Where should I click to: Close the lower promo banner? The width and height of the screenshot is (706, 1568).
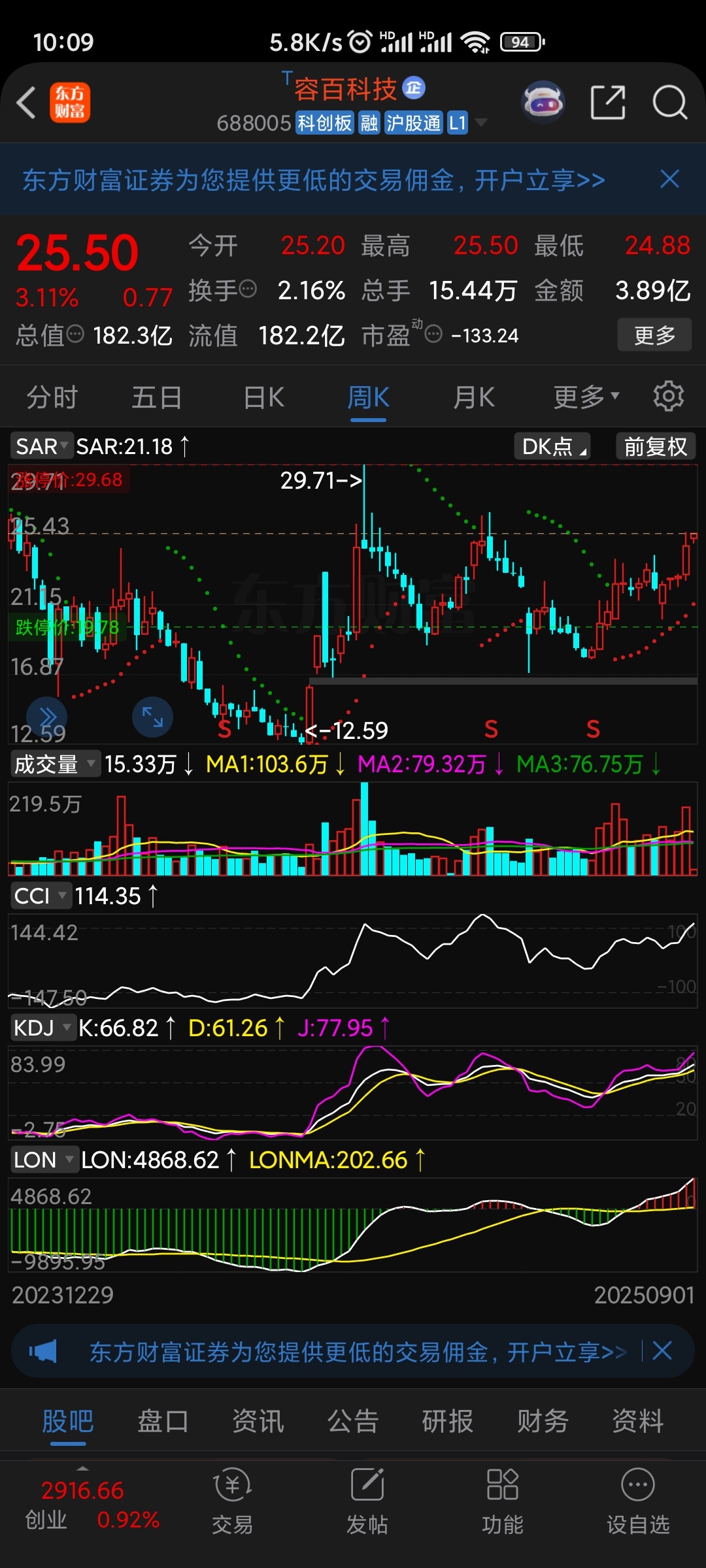(662, 1350)
